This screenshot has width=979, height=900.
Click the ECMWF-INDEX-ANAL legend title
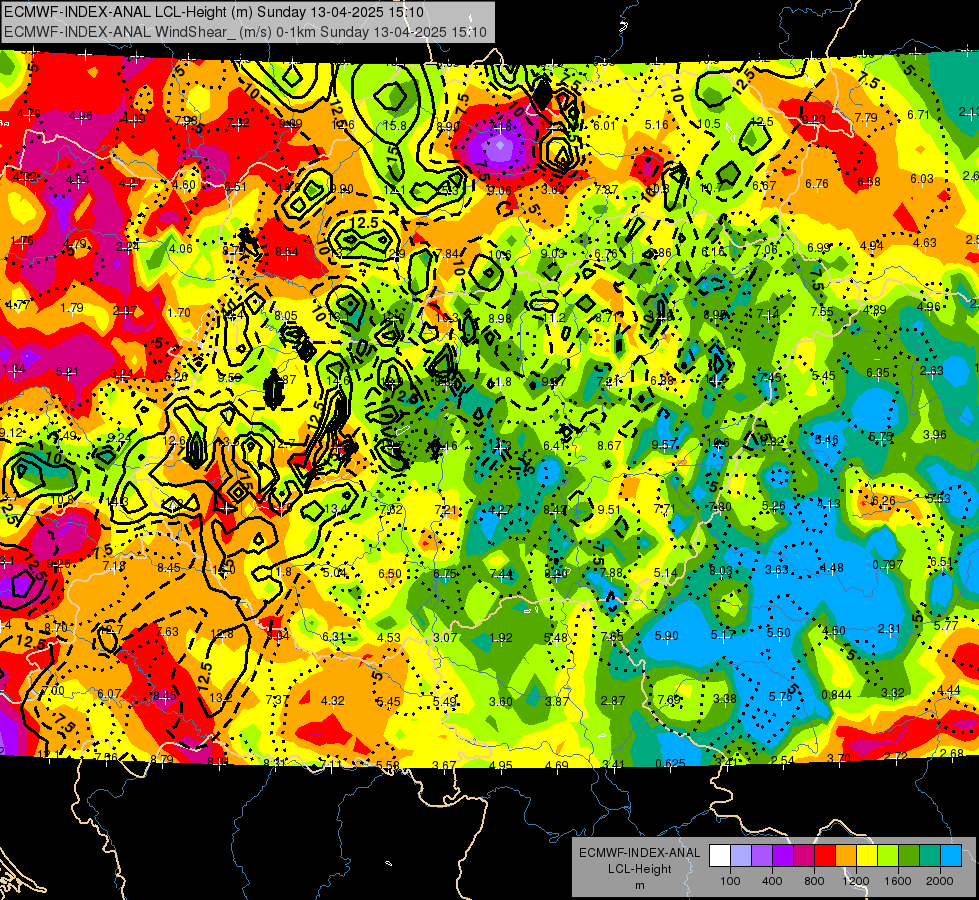click(640, 853)
